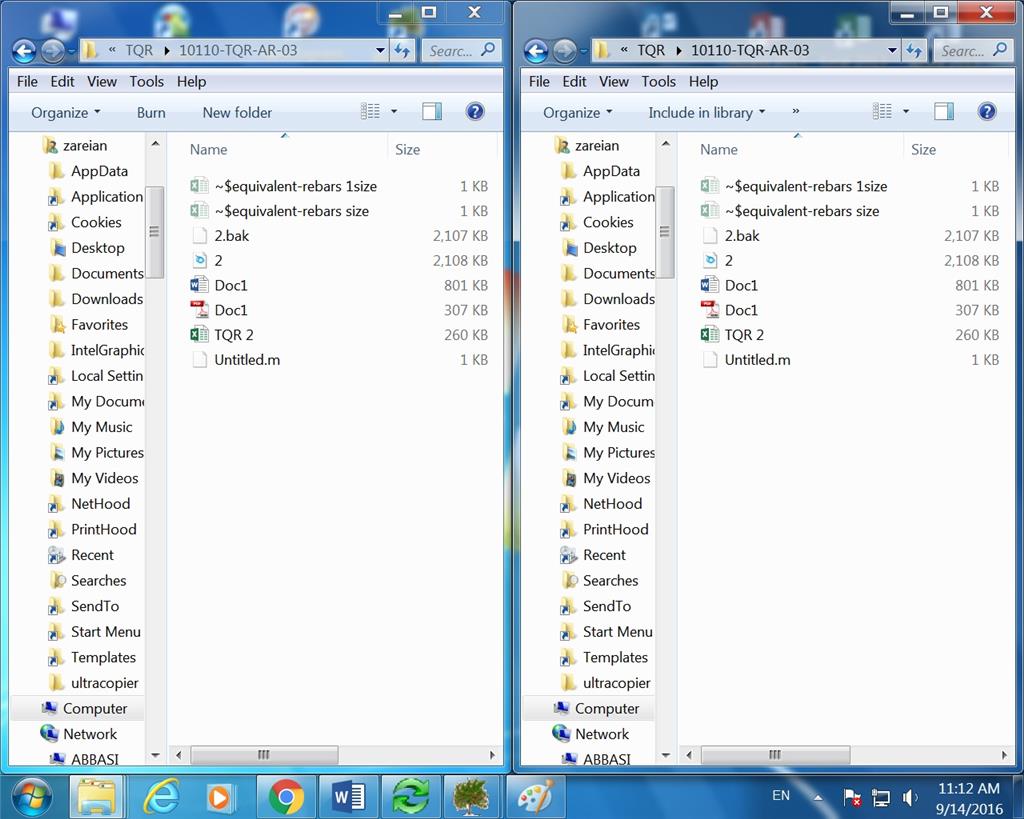Open Google Chrome from taskbar

pyautogui.click(x=286, y=797)
